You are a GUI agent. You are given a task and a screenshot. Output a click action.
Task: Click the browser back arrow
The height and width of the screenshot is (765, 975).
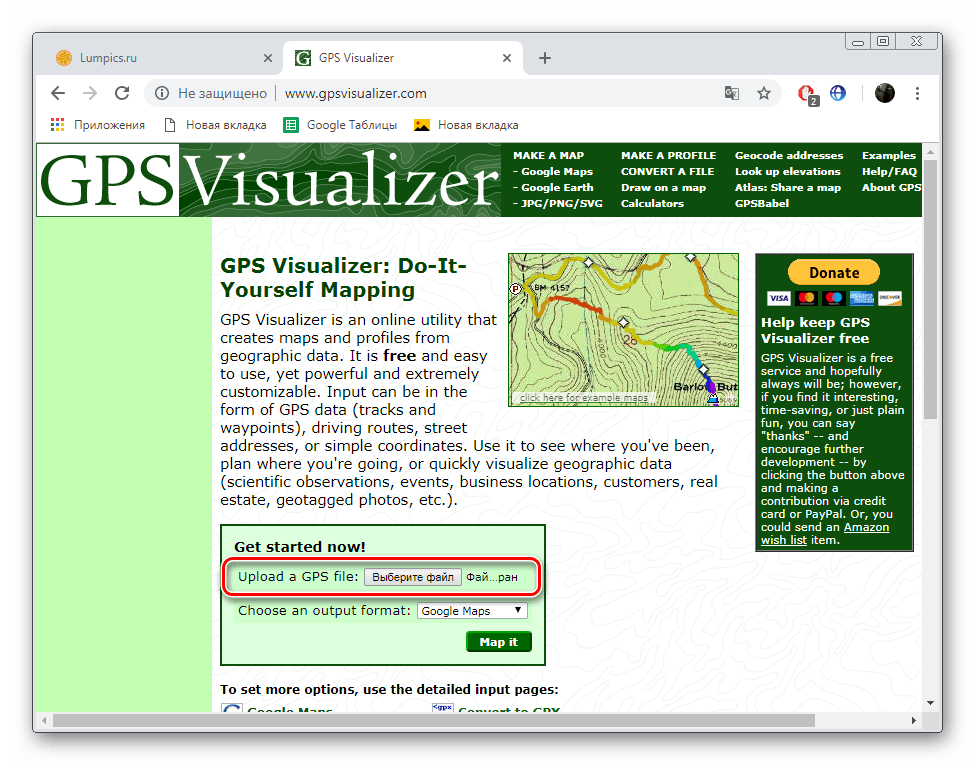[58, 93]
